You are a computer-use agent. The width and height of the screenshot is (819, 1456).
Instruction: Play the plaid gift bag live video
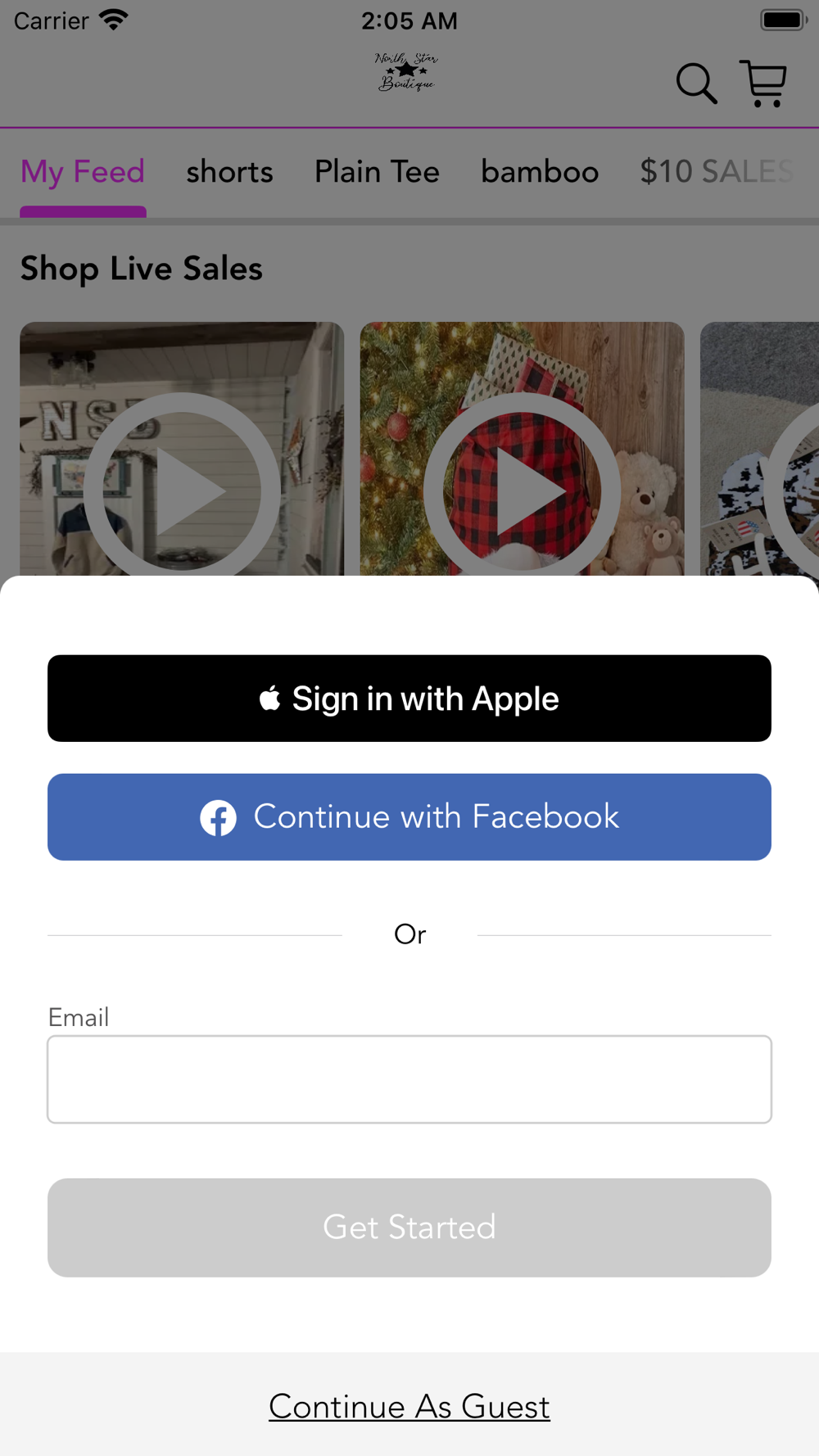coord(522,449)
